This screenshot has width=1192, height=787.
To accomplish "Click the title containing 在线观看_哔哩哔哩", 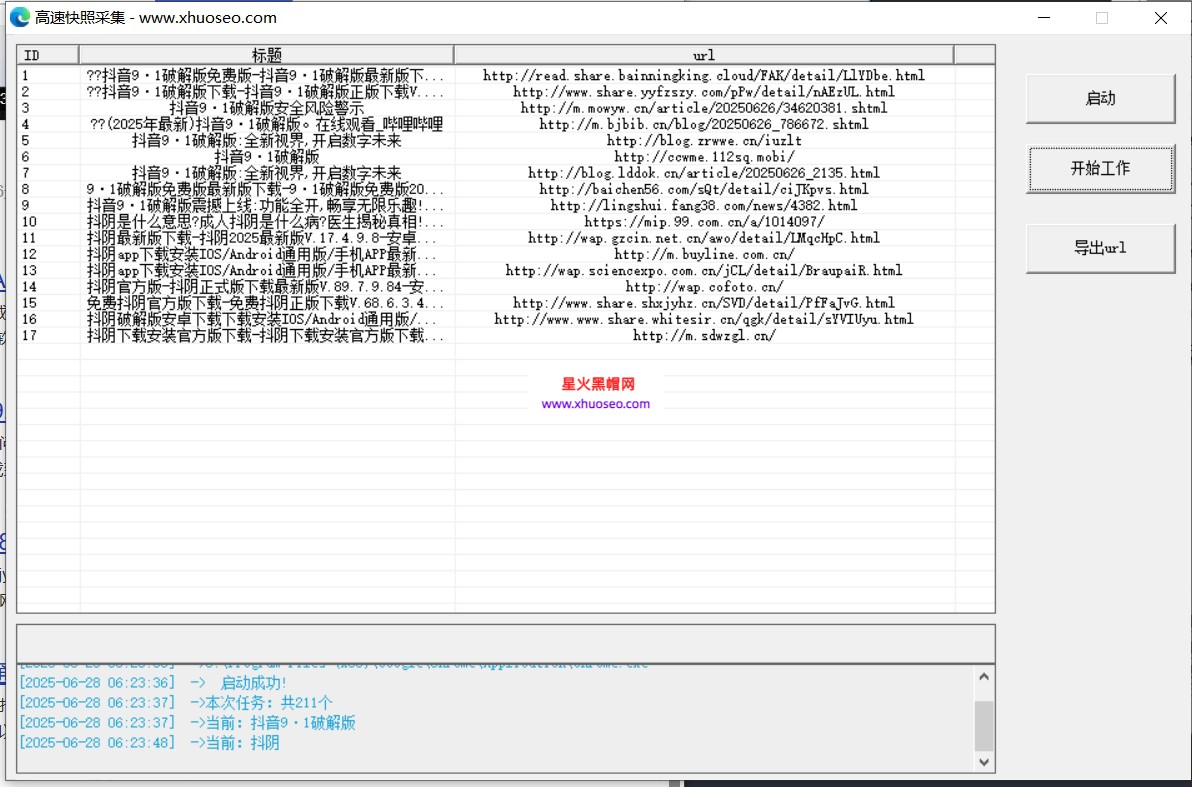I will coord(267,125).
